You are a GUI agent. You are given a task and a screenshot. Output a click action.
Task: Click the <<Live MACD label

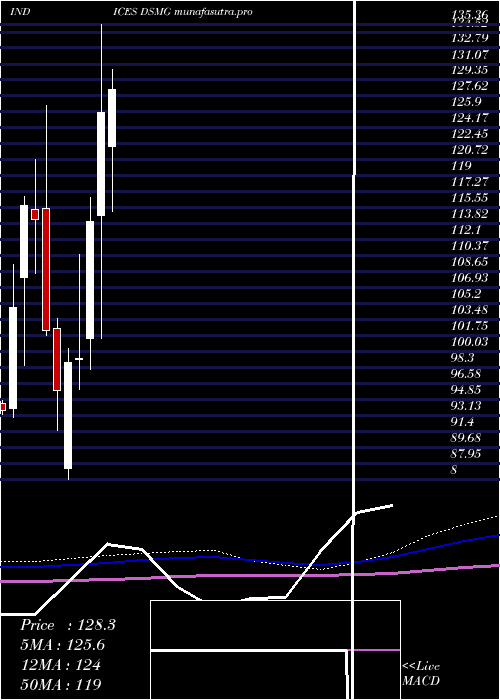tap(421, 674)
